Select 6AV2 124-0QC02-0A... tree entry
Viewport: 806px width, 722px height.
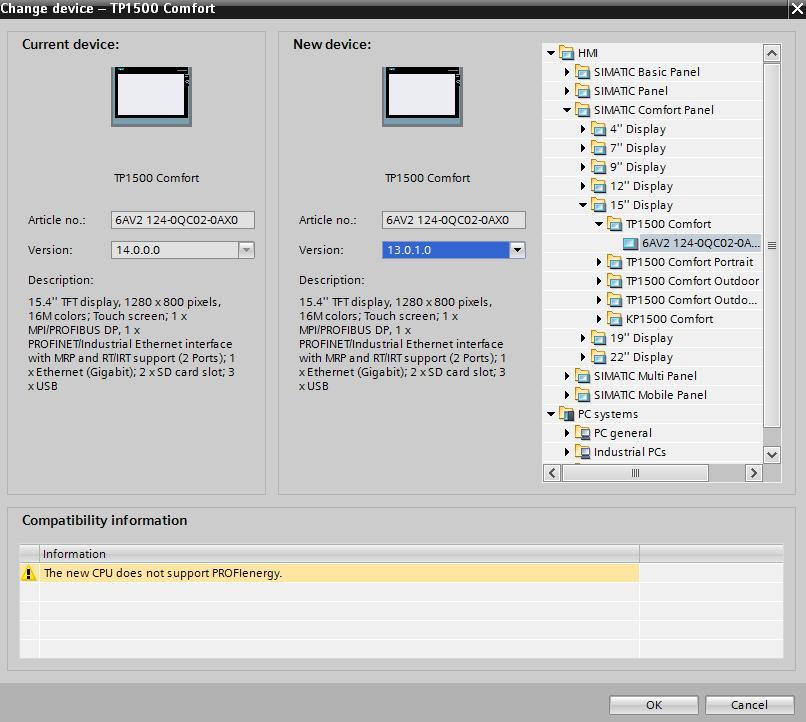(700, 243)
